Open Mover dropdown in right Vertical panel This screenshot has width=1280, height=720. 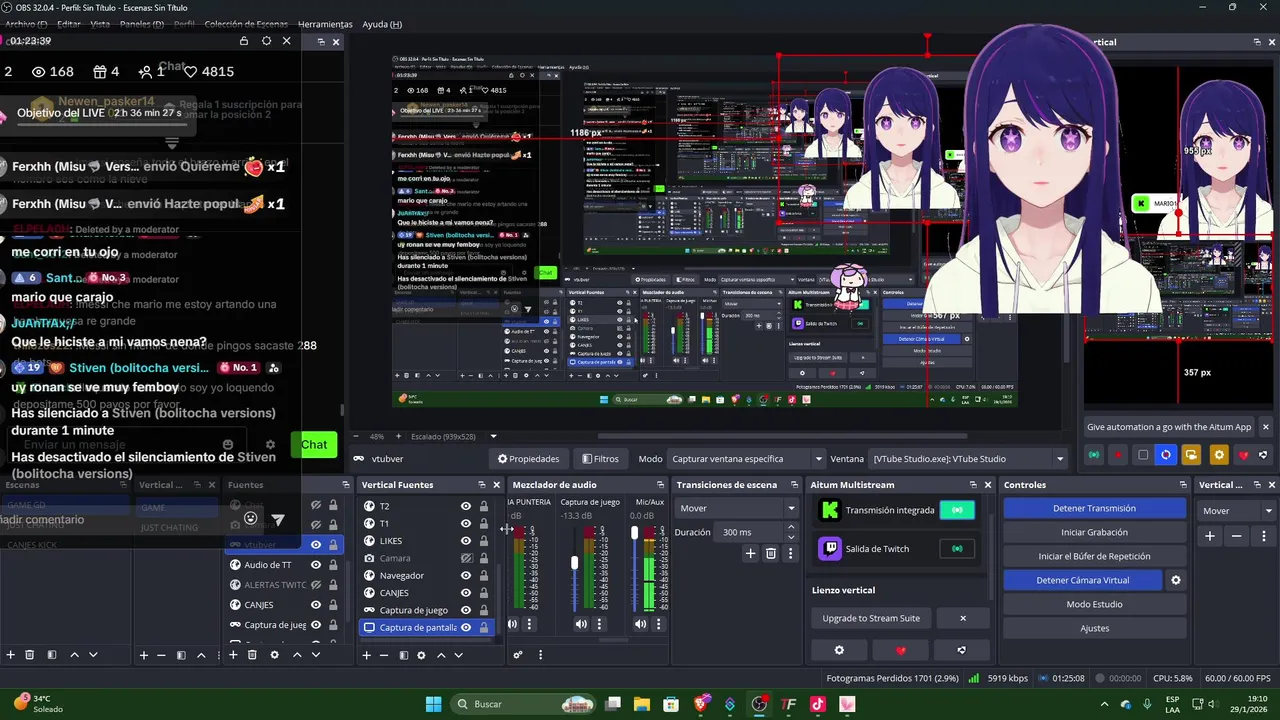point(1238,510)
